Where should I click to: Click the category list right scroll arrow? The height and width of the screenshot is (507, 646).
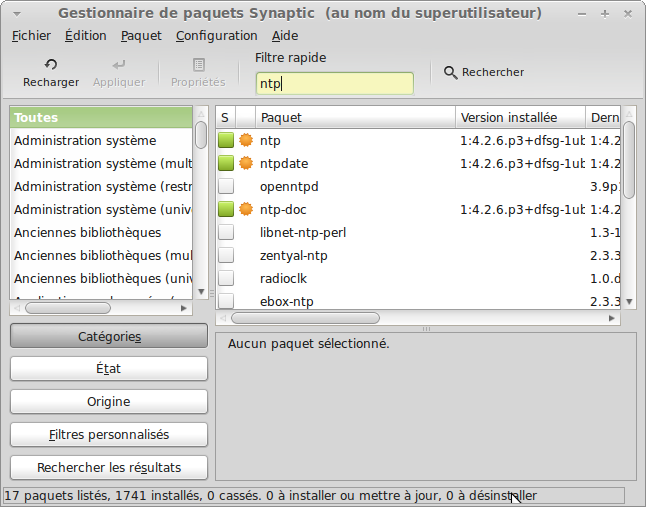click(184, 308)
